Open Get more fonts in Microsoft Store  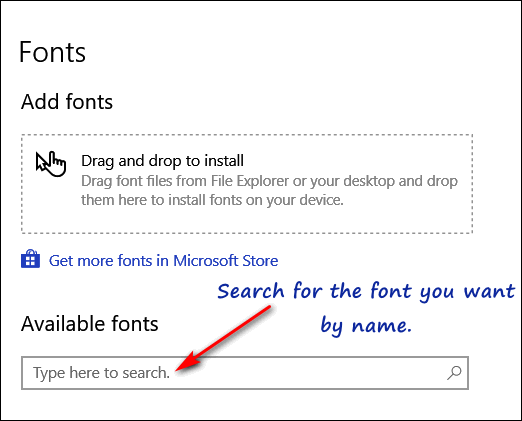163,261
